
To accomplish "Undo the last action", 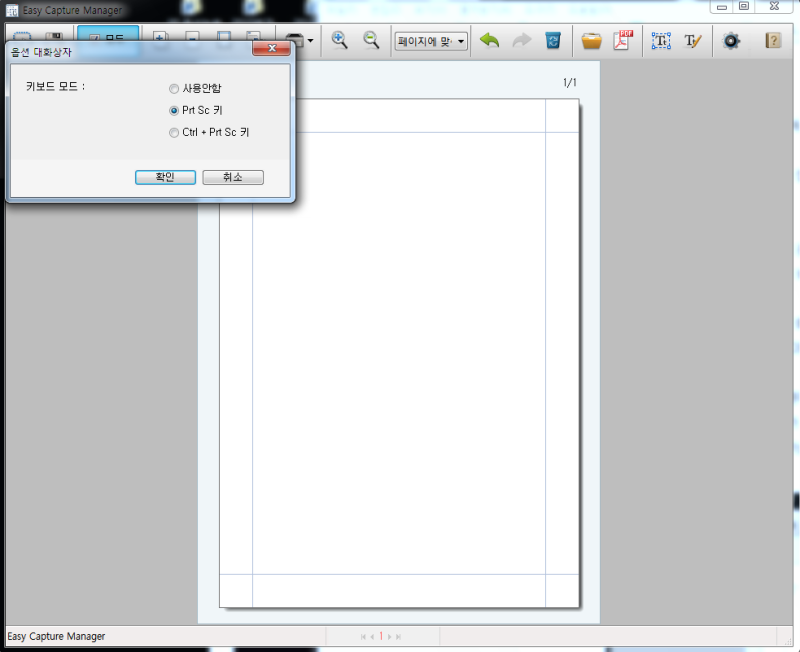I will pyautogui.click(x=489, y=40).
